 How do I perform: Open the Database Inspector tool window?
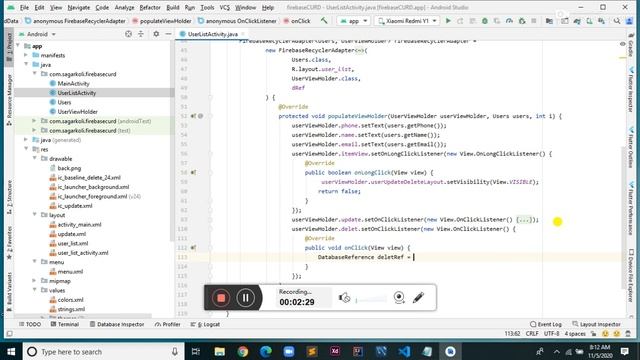coord(117,324)
